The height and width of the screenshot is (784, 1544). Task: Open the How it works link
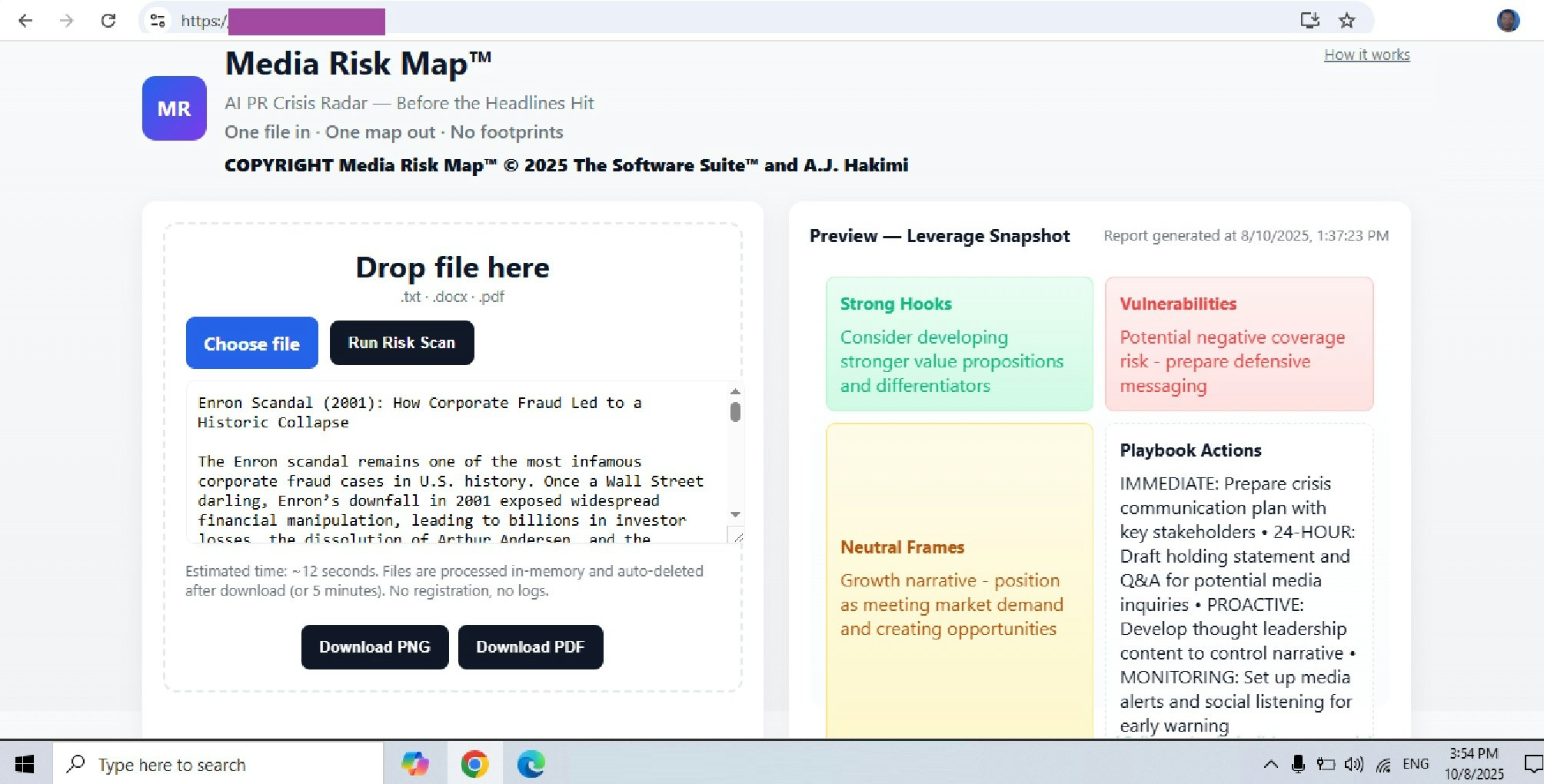click(1366, 55)
